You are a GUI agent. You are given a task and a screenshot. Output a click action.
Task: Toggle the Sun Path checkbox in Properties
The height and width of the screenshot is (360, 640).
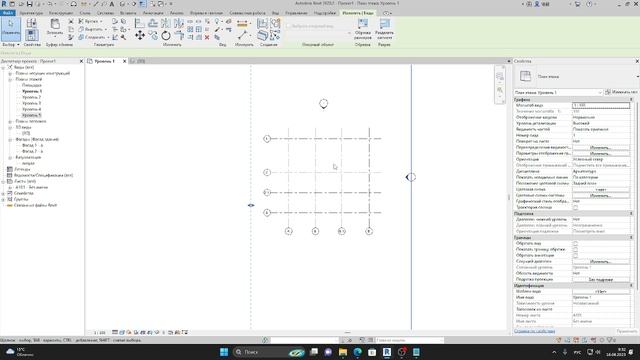click(x=576, y=207)
